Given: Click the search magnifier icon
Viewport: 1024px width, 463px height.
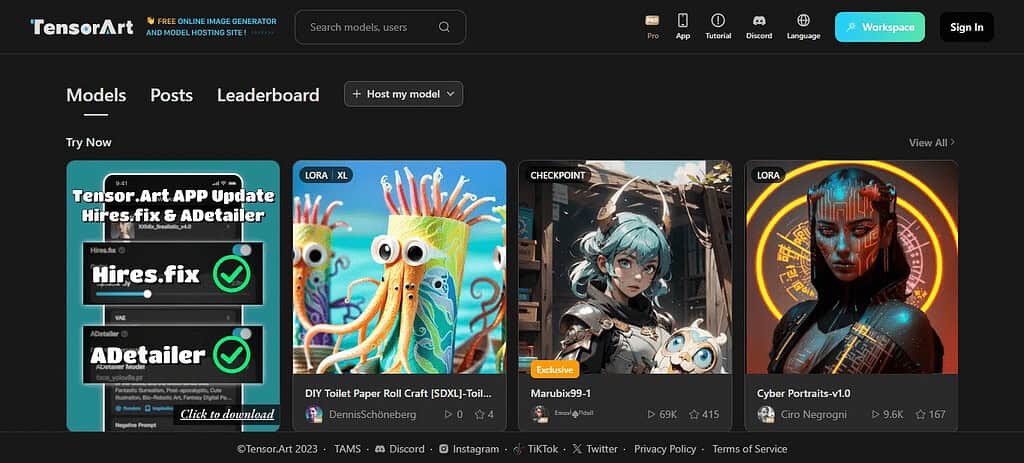Looking at the screenshot, I should (x=444, y=27).
